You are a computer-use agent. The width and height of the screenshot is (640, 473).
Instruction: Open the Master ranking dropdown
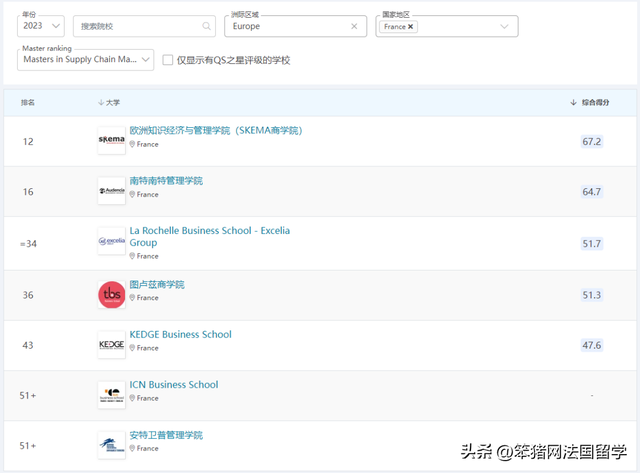point(86,60)
